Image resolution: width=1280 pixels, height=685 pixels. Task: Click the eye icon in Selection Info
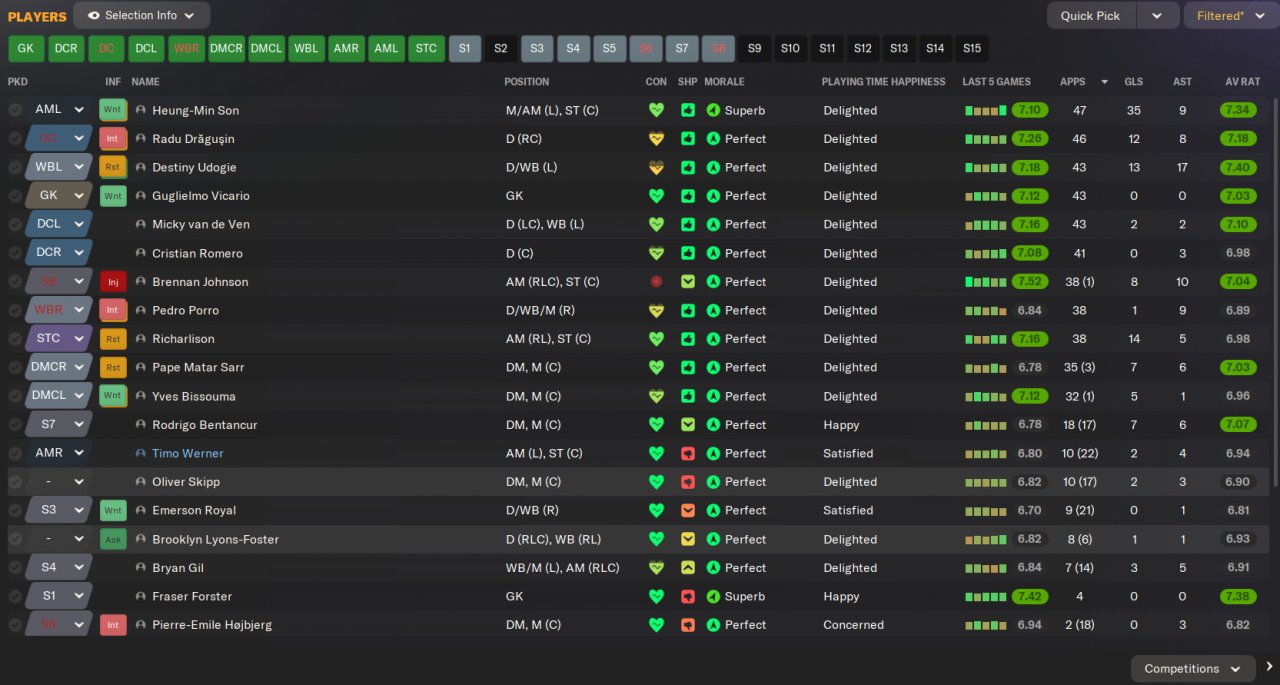[94, 16]
